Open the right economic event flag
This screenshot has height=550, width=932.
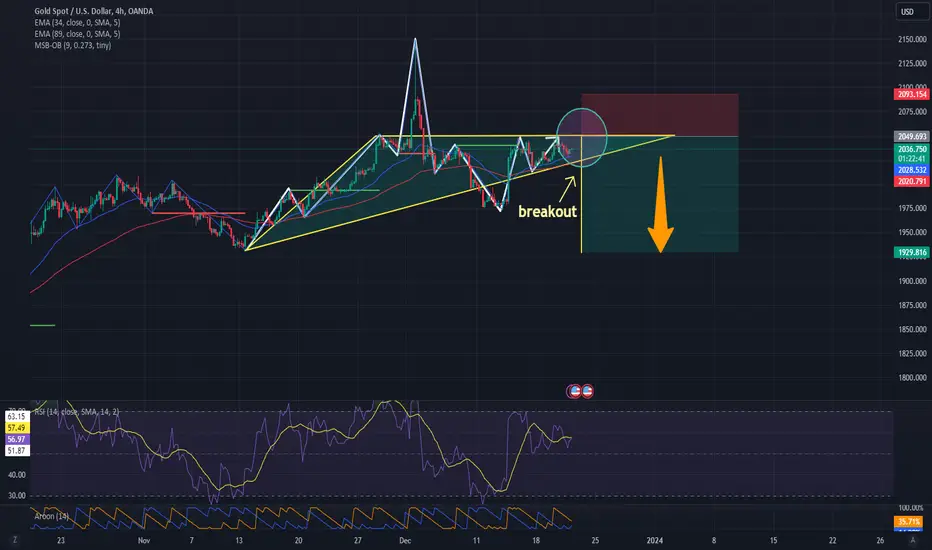pyautogui.click(x=587, y=391)
